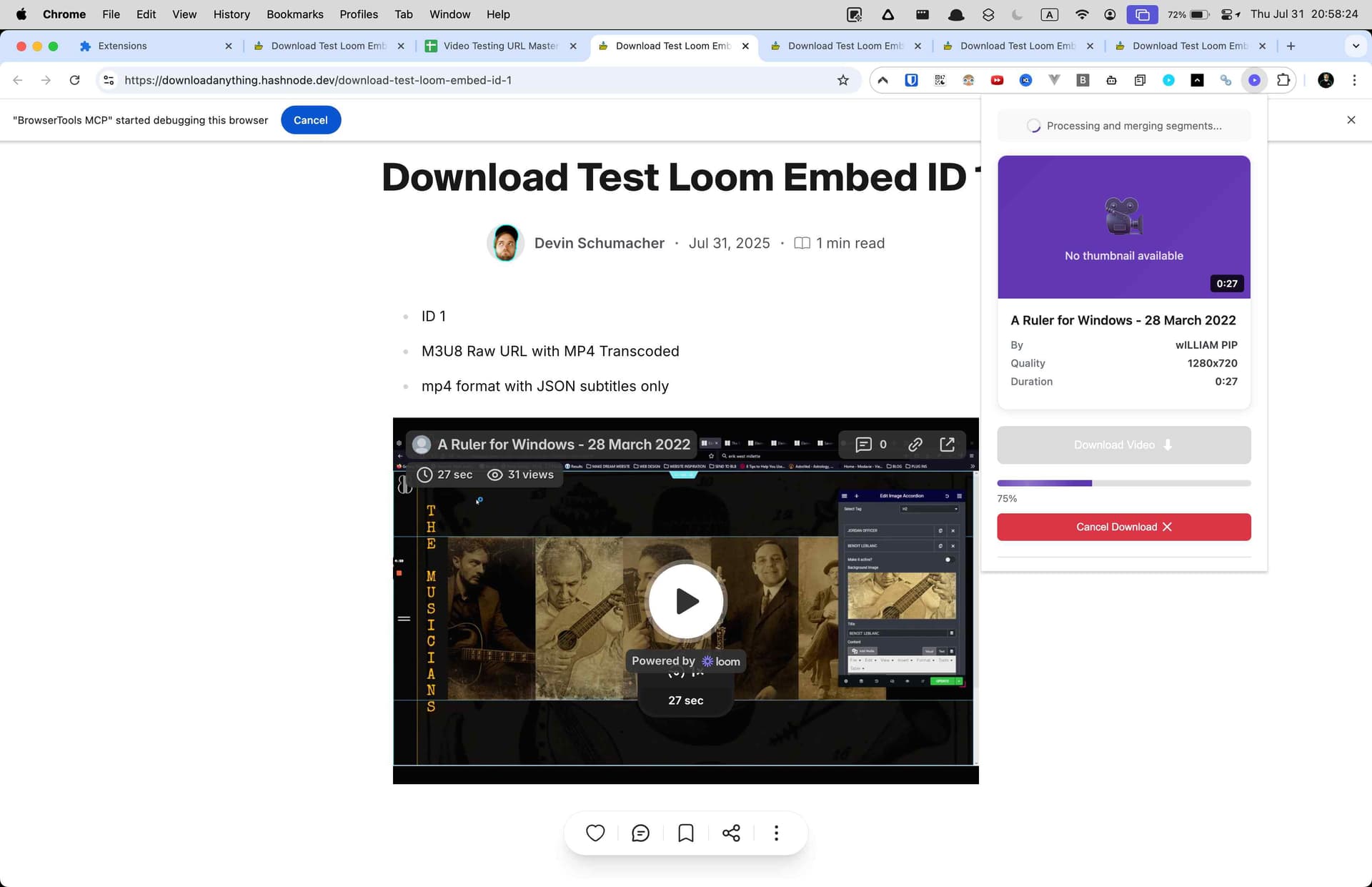Click the Cancel button in the debugging banner

click(311, 119)
